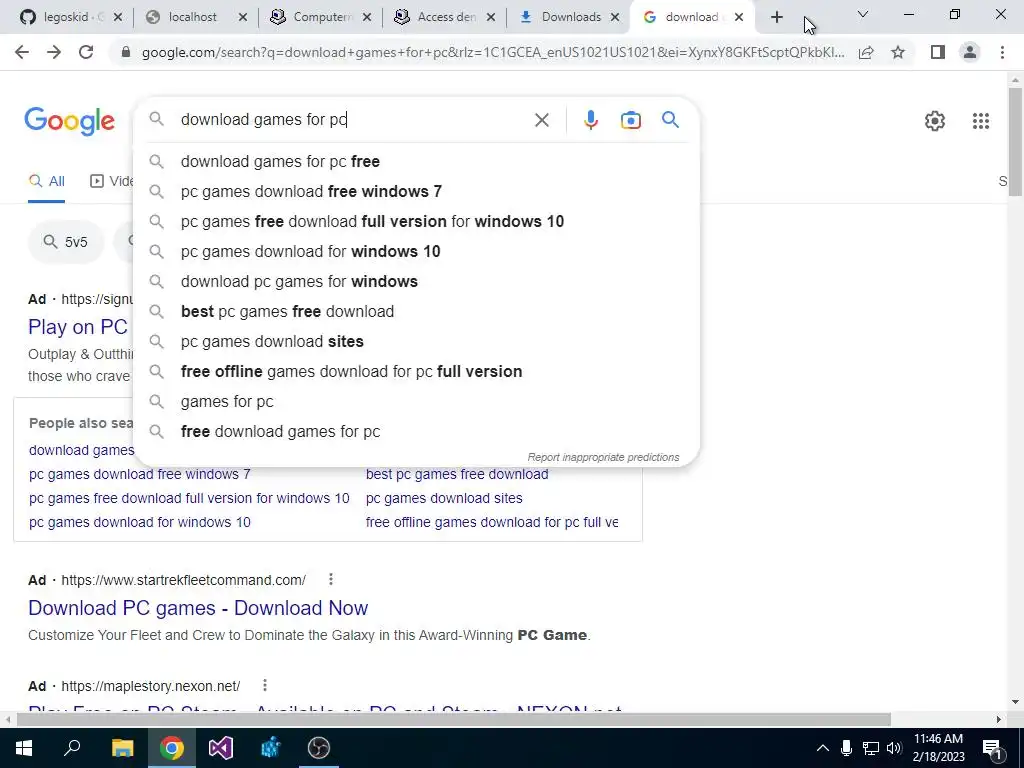Open Windows Start menu

click(x=24, y=748)
